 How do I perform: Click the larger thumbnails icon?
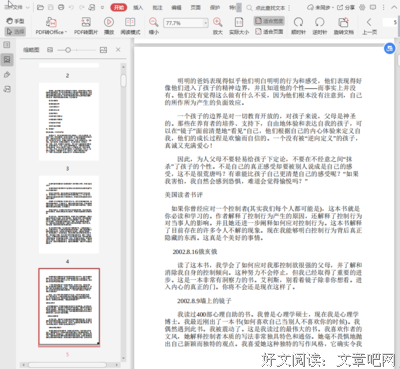(103, 50)
